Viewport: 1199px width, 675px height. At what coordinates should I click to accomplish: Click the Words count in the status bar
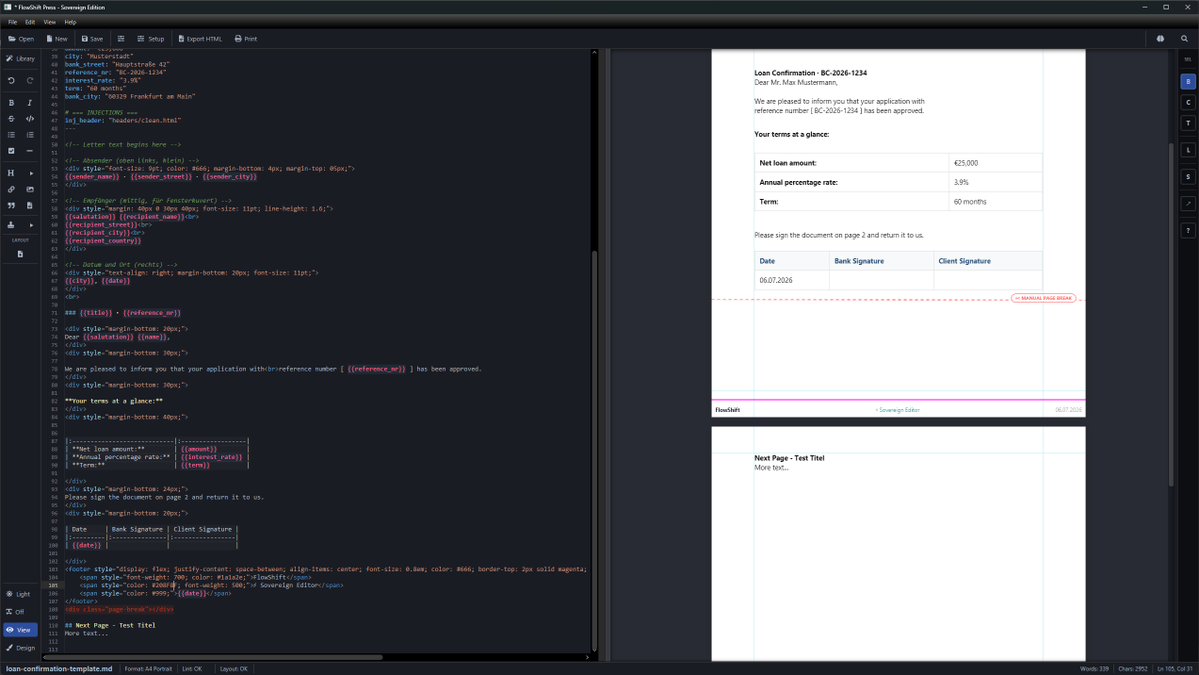(x=1094, y=669)
